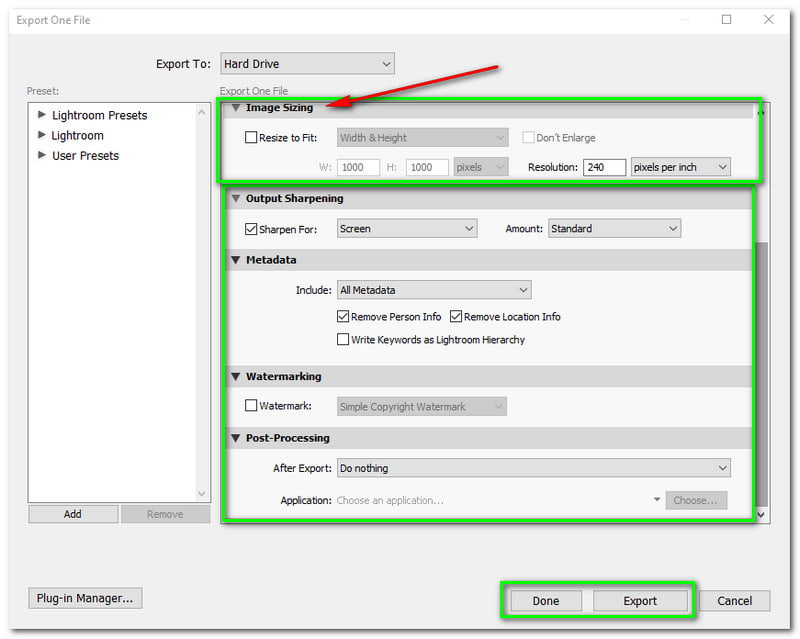Click the arrow beside Choose an application
The height and width of the screenshot is (639, 800).
[x=657, y=500]
